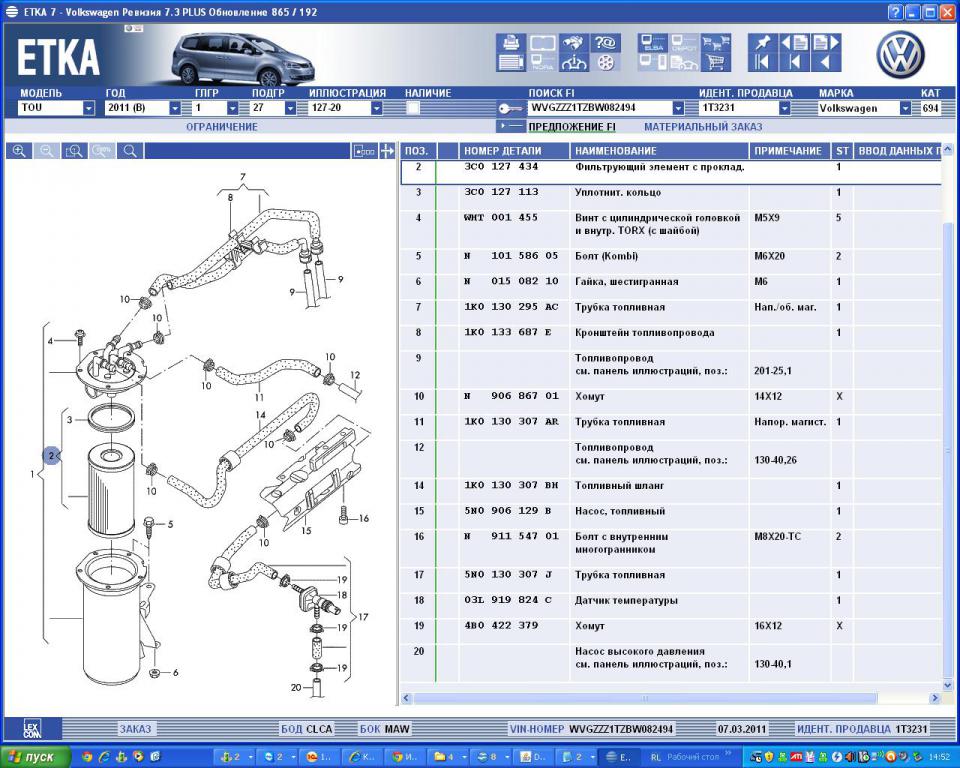The image size is (960, 768).
Task: Click the film reel icon
Action: click(x=605, y=62)
